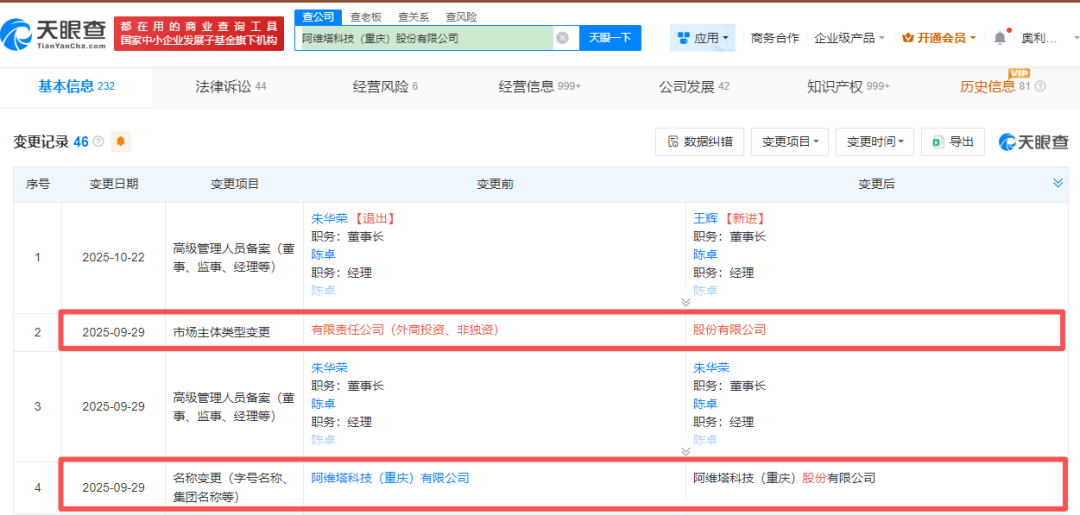Export records with the 导出 button
The width and height of the screenshot is (1080, 515).
tap(952, 142)
